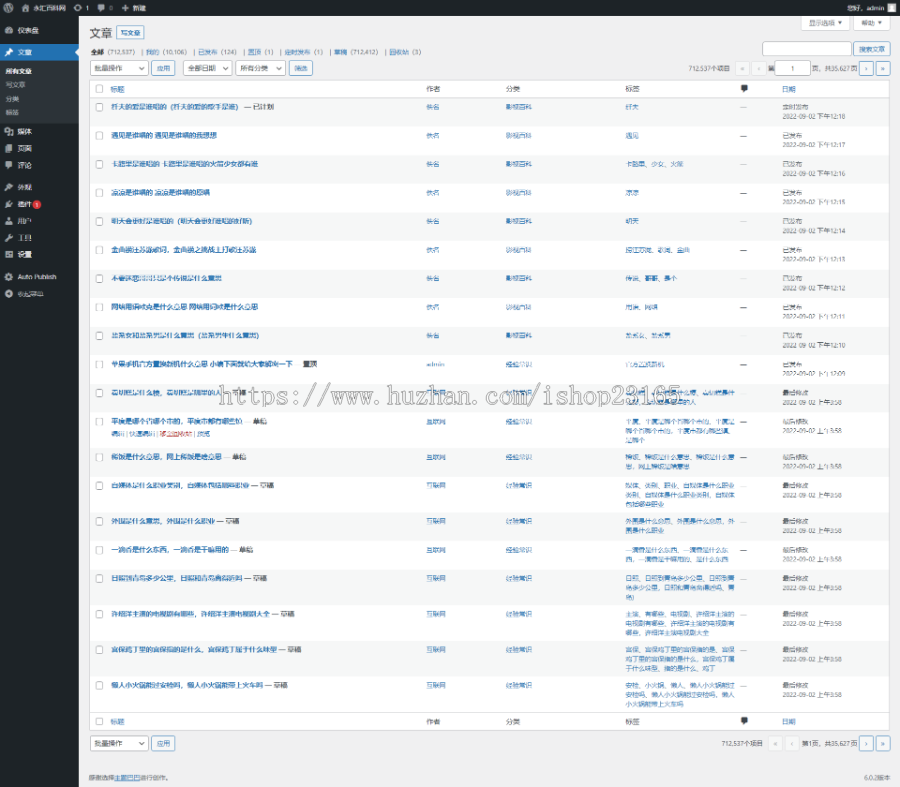Open the top 批量操作 bulk actions dropdown

coord(119,68)
